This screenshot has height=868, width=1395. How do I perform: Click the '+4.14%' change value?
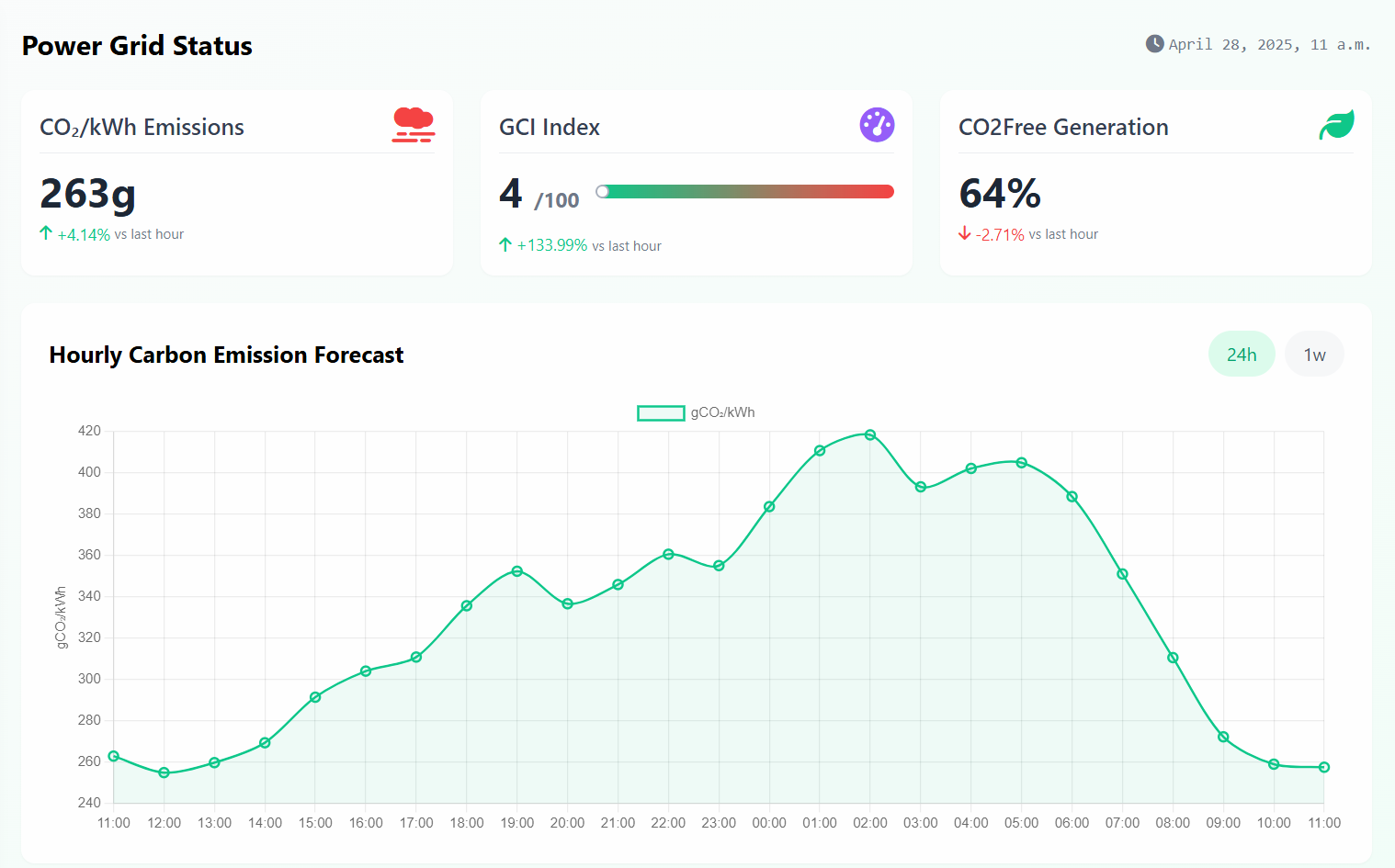84,235
